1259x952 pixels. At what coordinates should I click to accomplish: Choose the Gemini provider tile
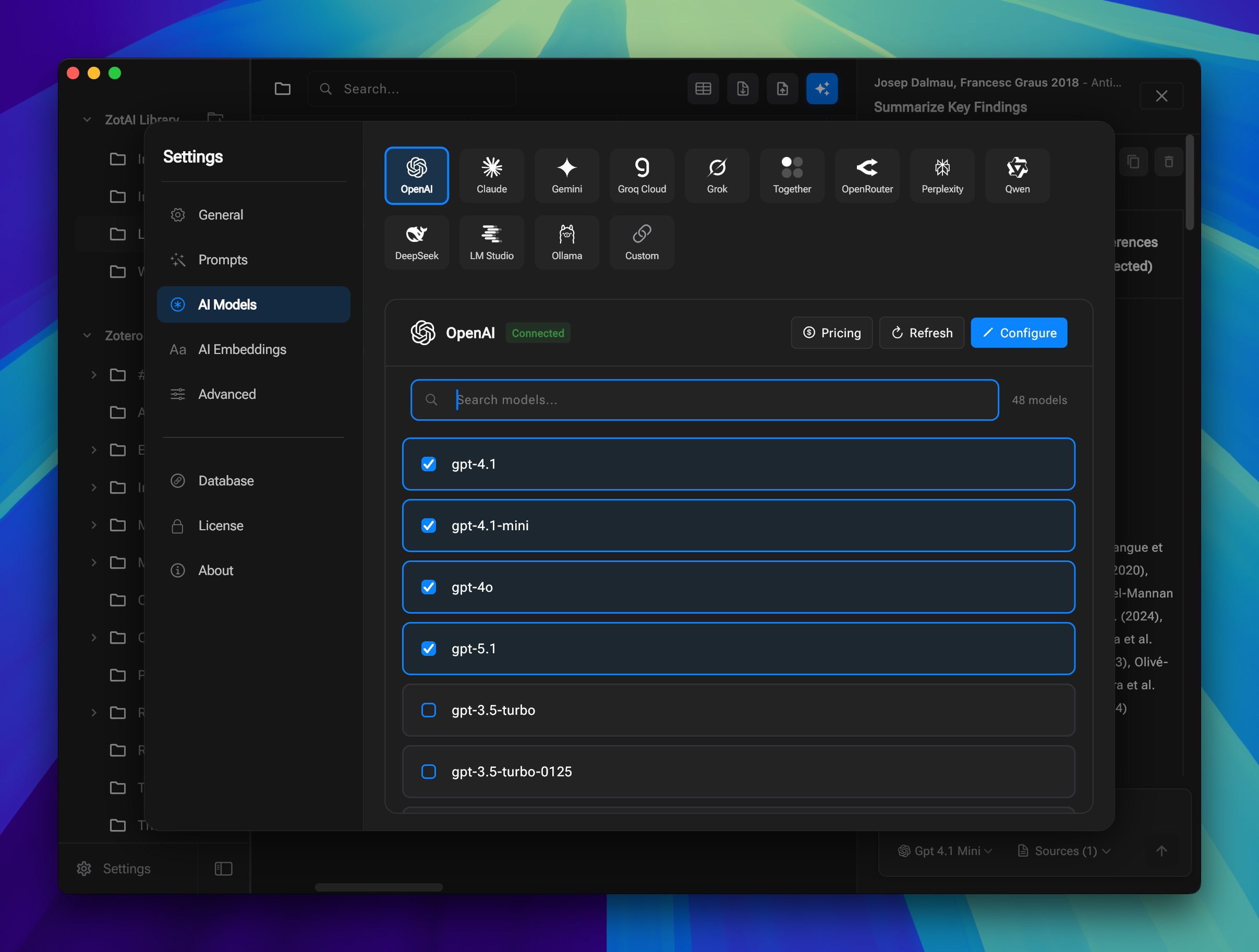pos(566,175)
